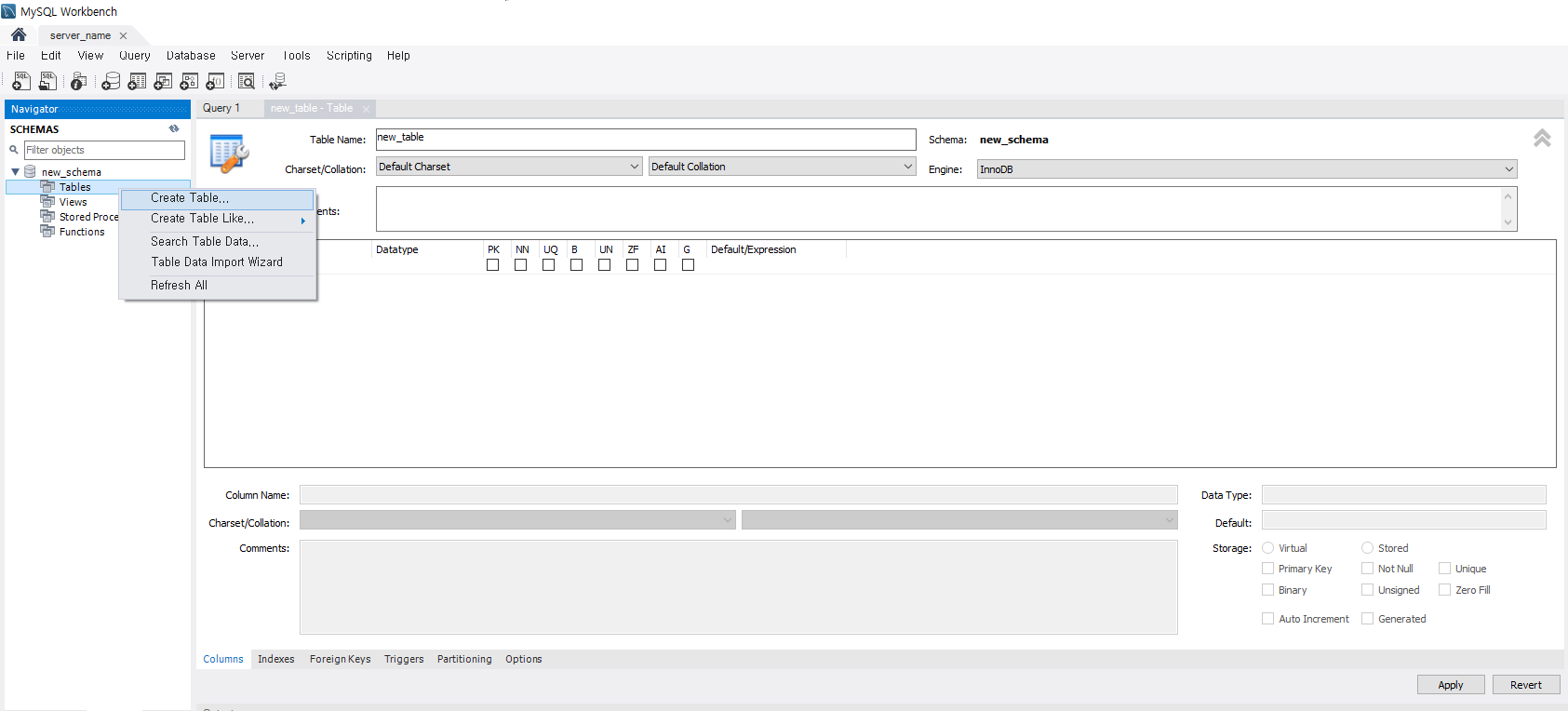Tick the B binary column checkbox
This screenshot has height=711, width=1568.
576,265
